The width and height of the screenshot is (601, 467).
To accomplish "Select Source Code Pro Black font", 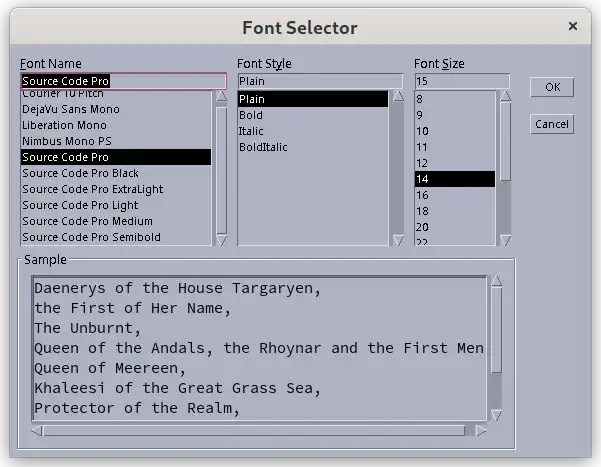I will coord(116,173).
